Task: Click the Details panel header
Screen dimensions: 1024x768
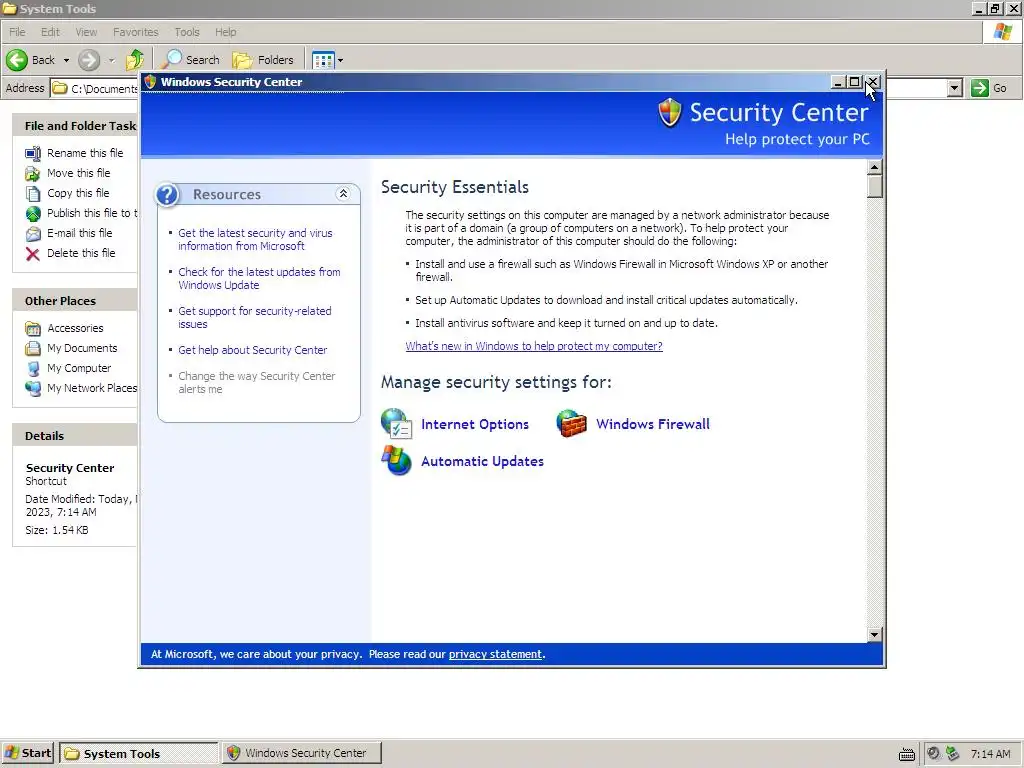Action: (x=74, y=436)
